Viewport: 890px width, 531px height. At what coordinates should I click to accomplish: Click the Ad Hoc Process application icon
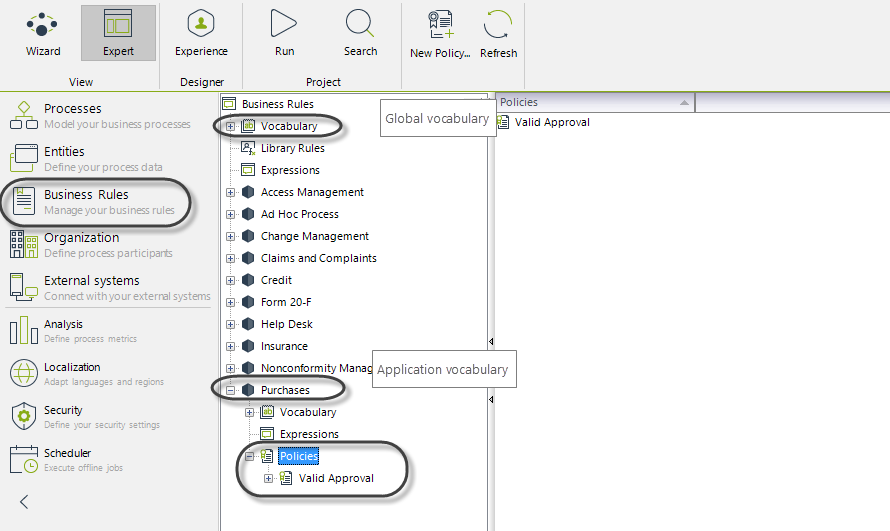coord(248,214)
